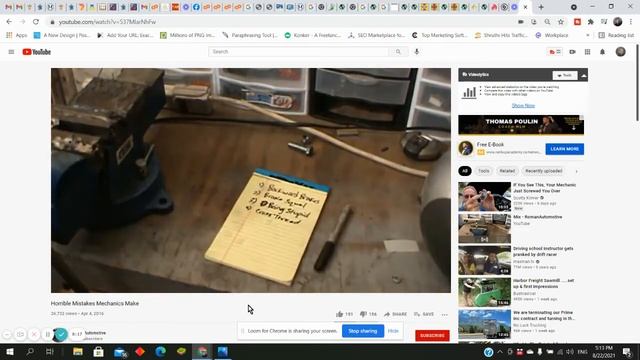Go to the YouTube home logo

(37, 52)
